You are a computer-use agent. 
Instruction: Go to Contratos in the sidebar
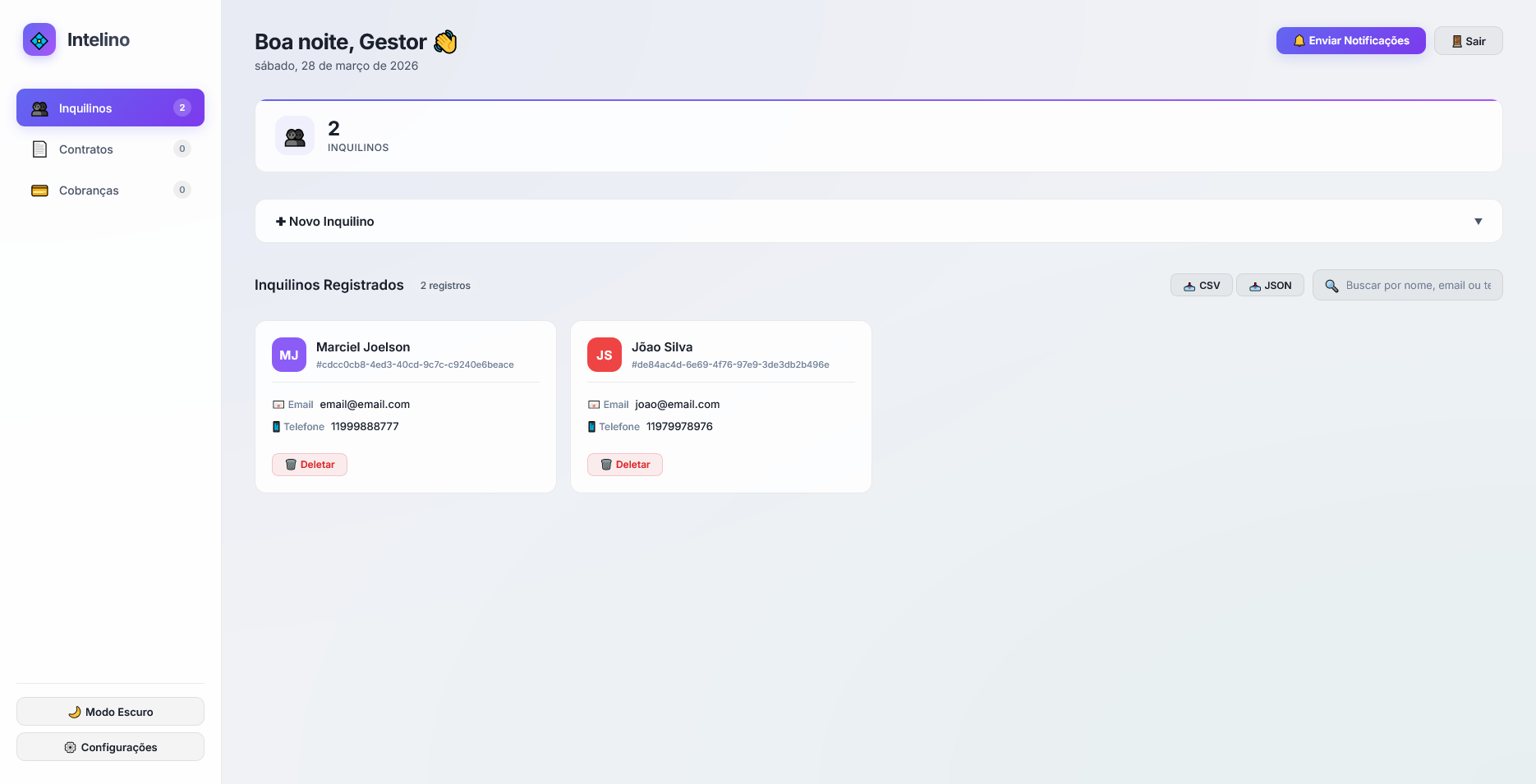click(86, 149)
